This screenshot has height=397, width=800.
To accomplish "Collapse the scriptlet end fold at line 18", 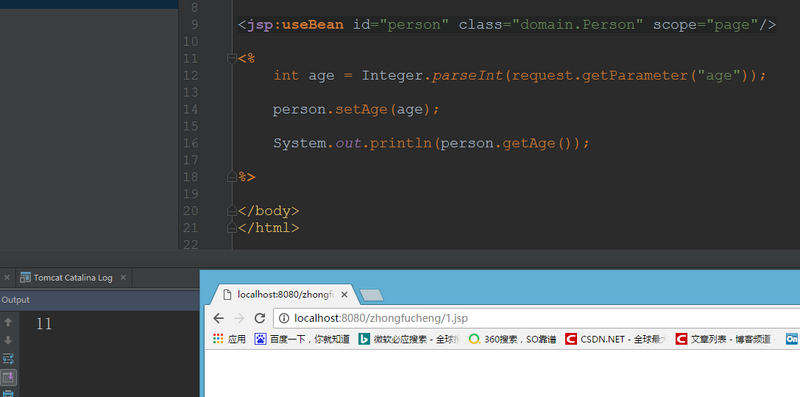I will point(232,177).
